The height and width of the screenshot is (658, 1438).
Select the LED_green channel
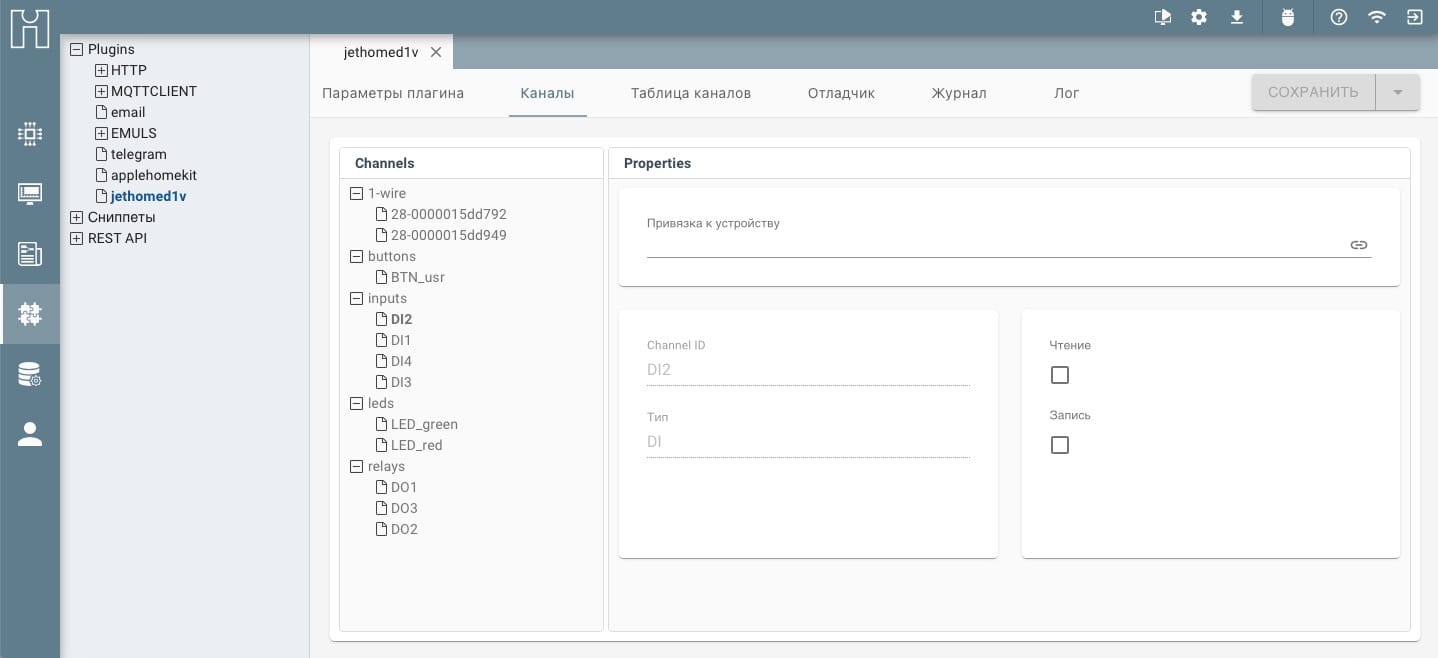(423, 424)
